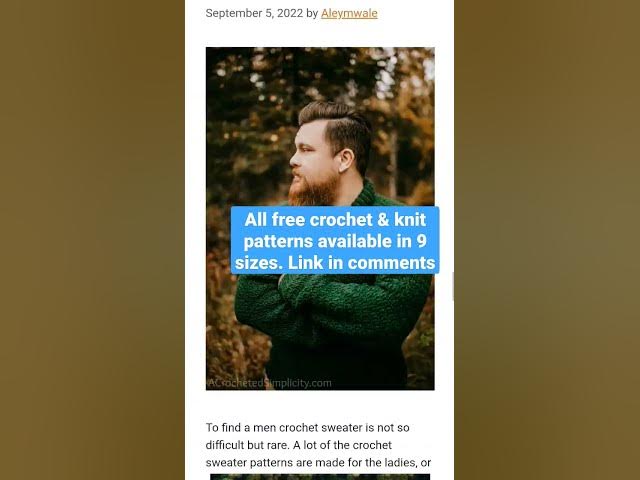Click 'sweater patterns are made for the ladies' line
The width and height of the screenshot is (640, 480).
318,462
